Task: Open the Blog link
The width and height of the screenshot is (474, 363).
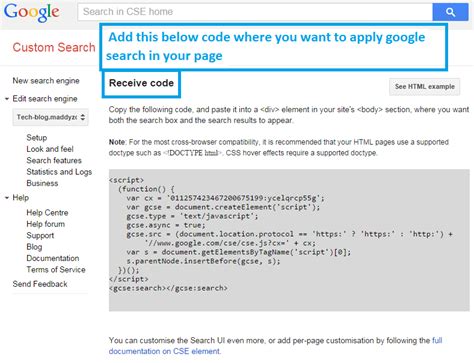Action: point(34,247)
